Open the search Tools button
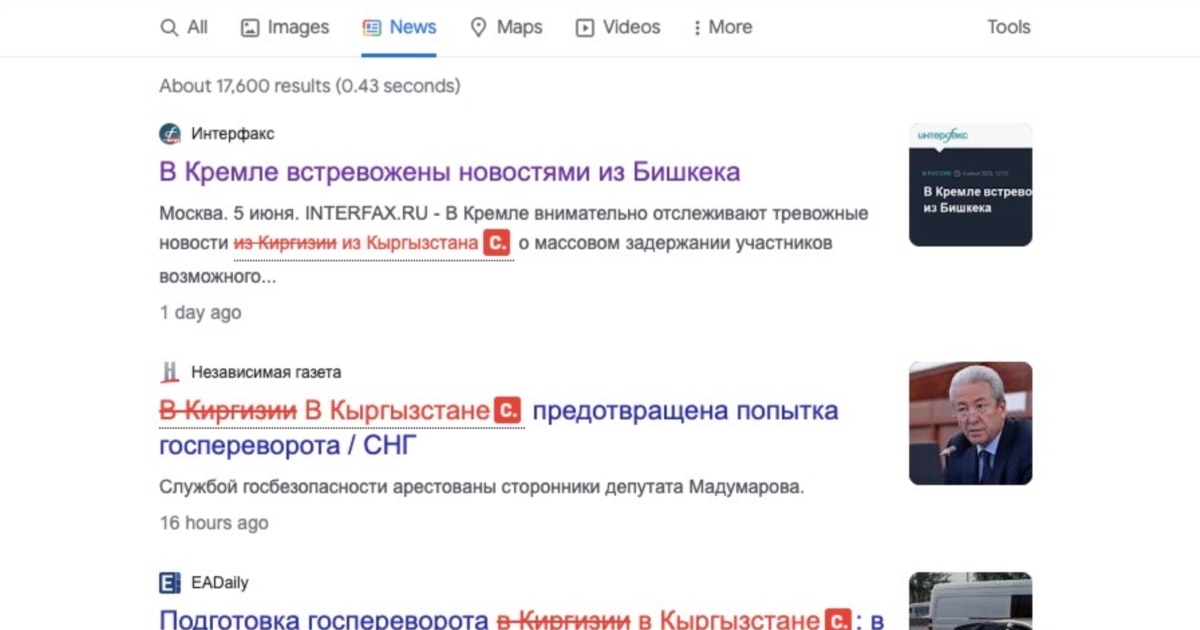Image resolution: width=1200 pixels, height=630 pixels. pos(1008,27)
